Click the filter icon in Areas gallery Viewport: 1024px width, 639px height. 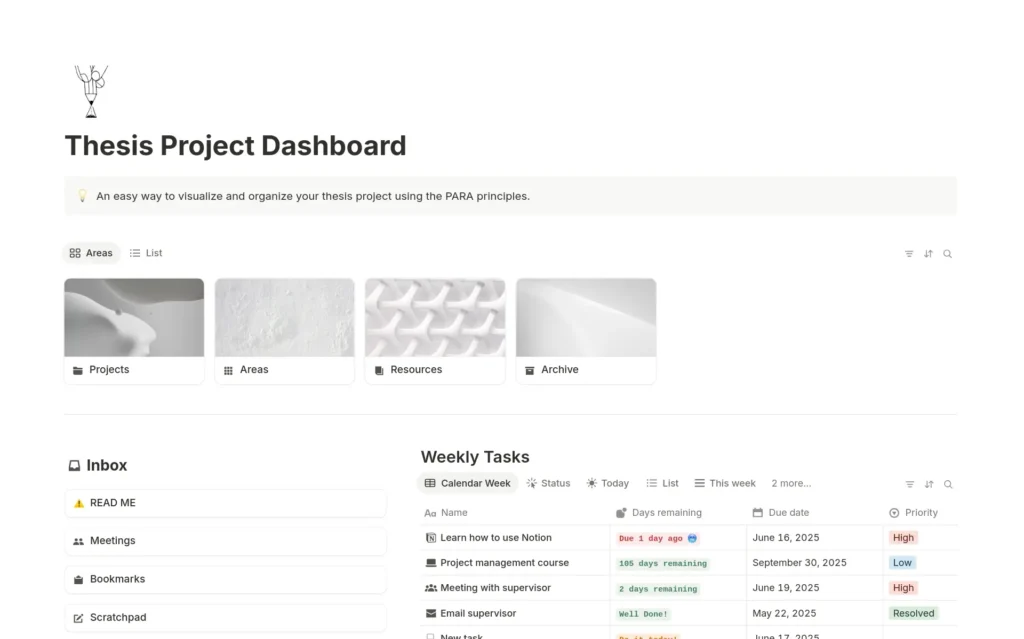pos(908,254)
